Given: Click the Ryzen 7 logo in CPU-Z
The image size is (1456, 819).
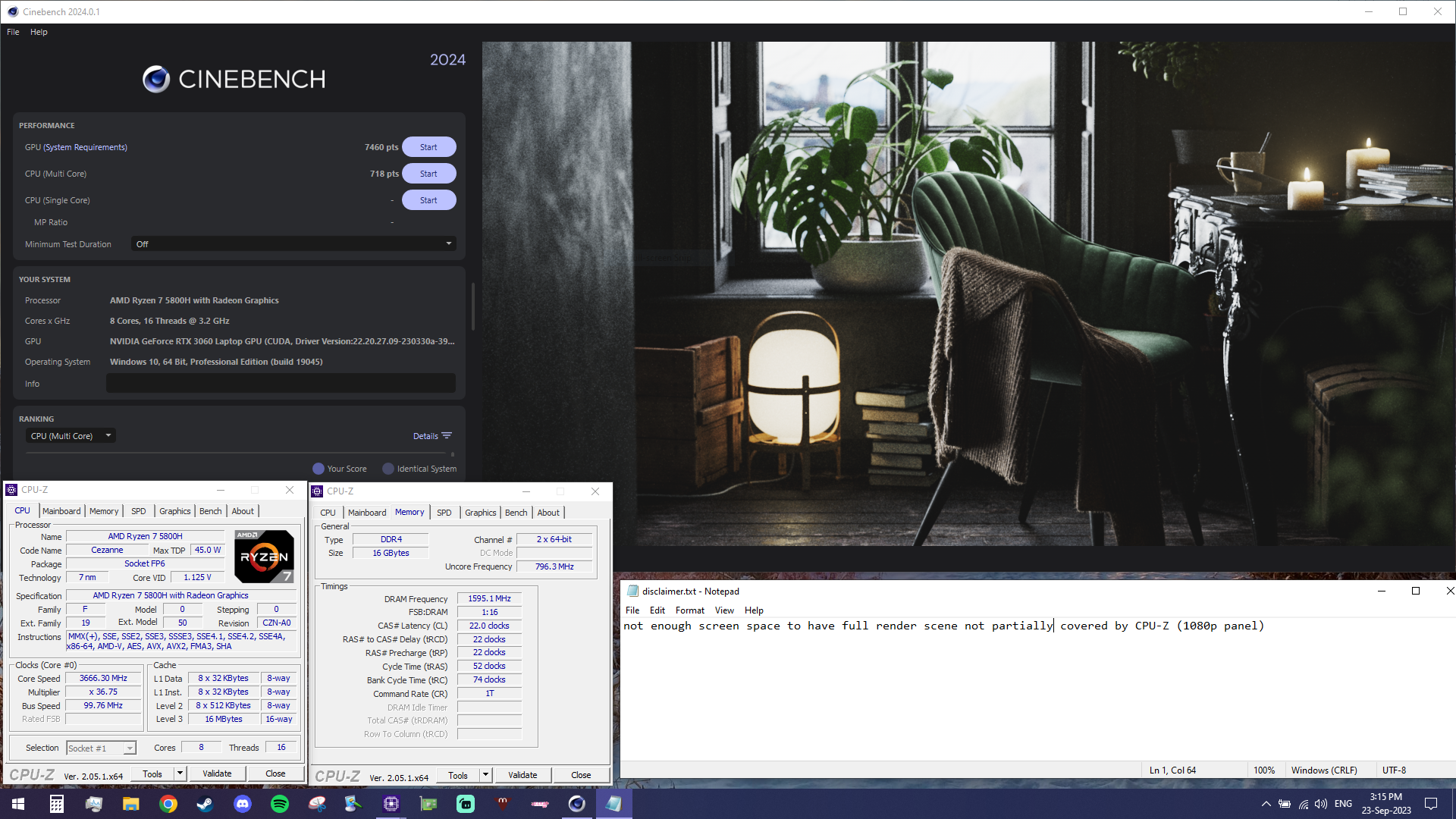Looking at the screenshot, I should (x=264, y=556).
